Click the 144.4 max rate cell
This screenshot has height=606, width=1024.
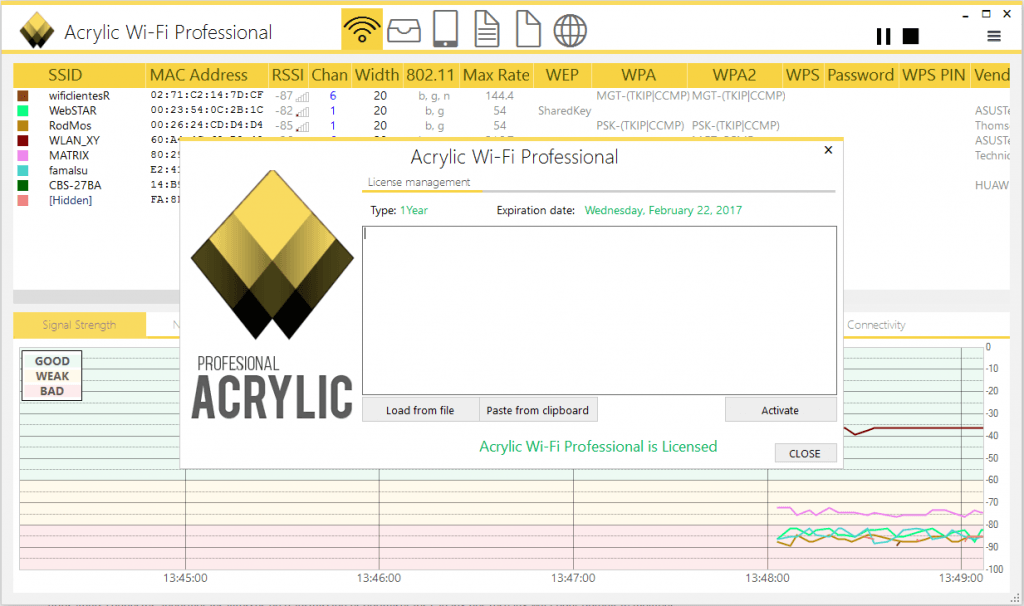pyautogui.click(x=500, y=96)
